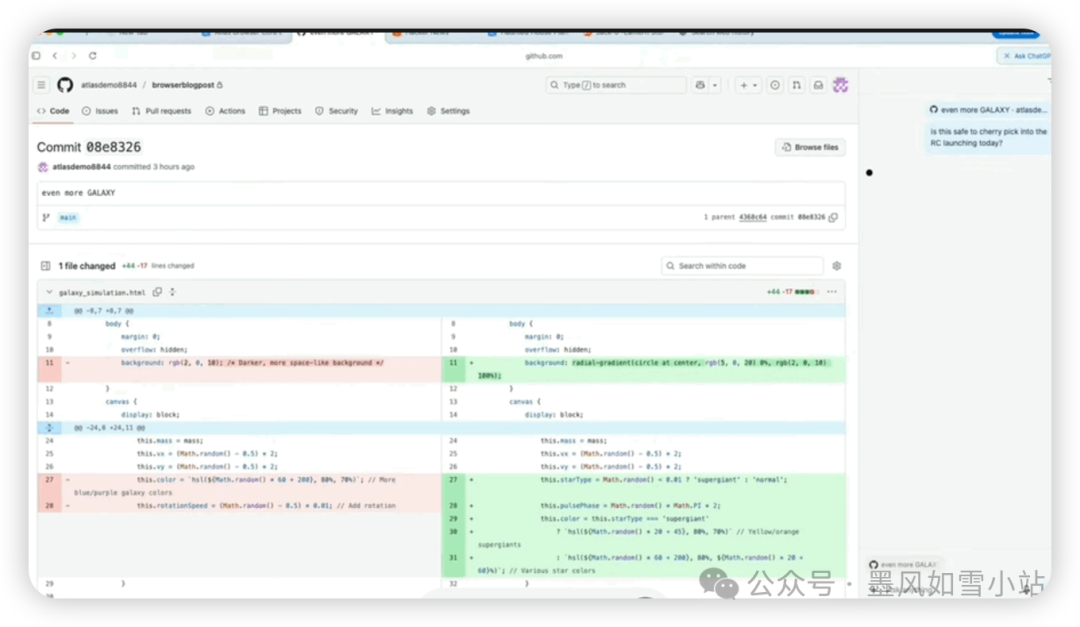Screen dimensions: 1080x627
Task: Go to the Actions tab
Action: point(225,111)
